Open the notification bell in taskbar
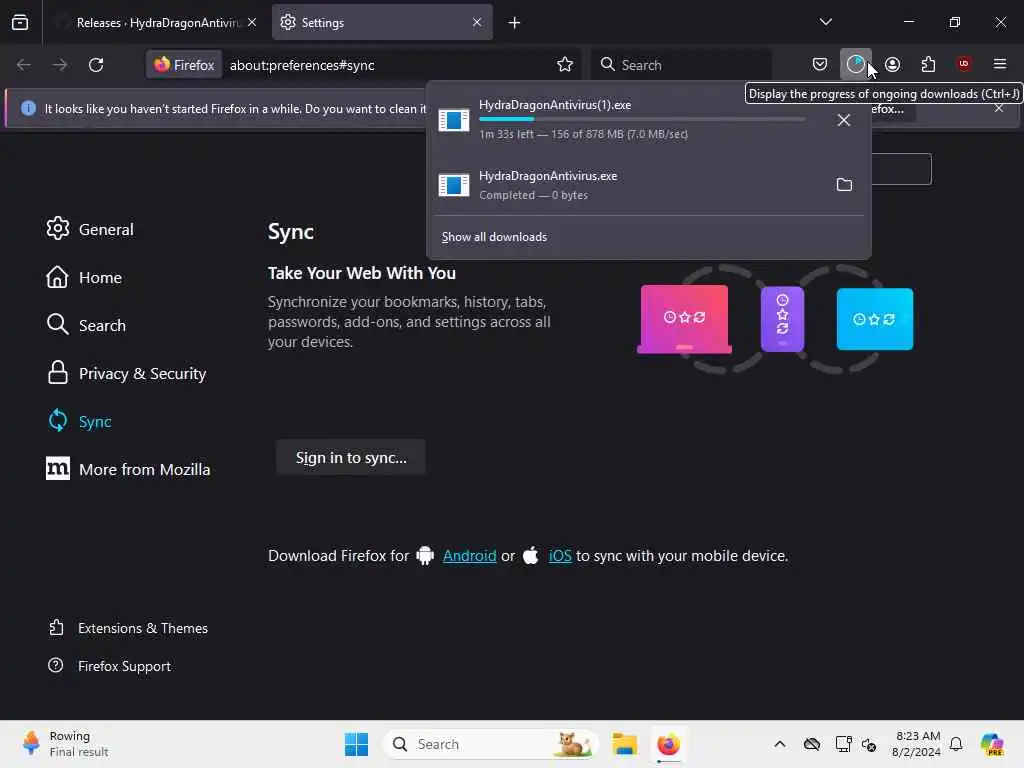Viewport: 1024px width, 768px height. pos(956,744)
